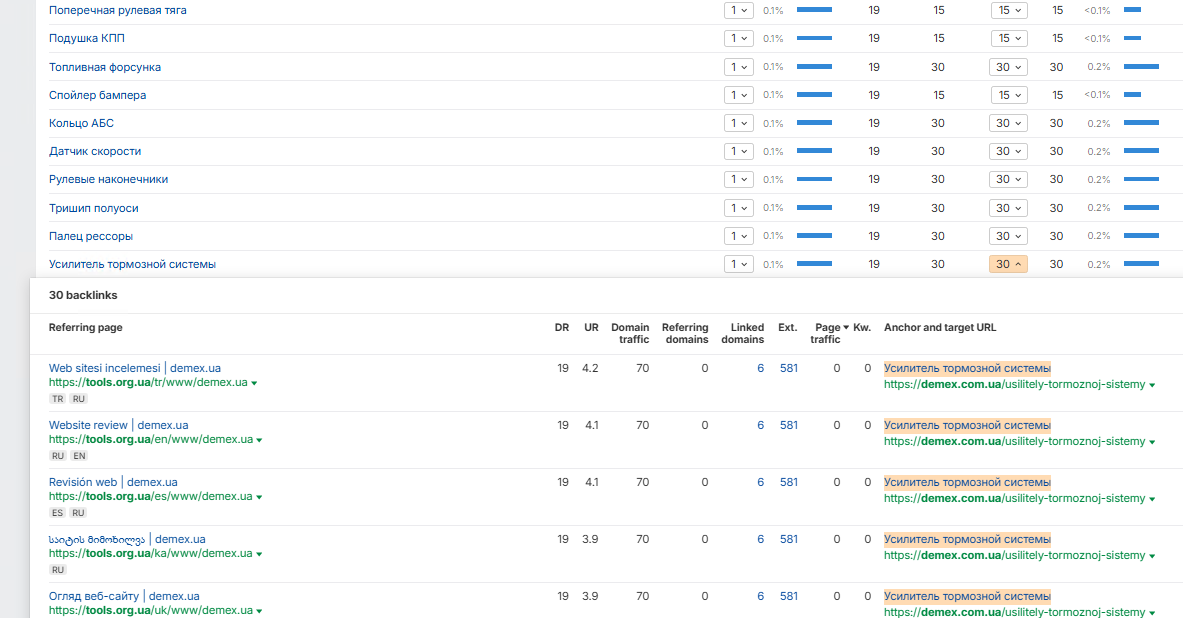Expand the '1' referring domains dropdown for Кольцо АБС
1183x618 pixels.
(739, 123)
